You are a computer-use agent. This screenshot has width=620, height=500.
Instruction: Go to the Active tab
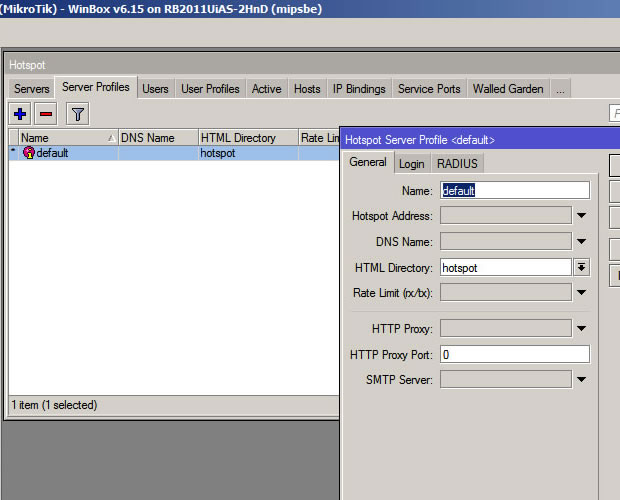pos(267,89)
